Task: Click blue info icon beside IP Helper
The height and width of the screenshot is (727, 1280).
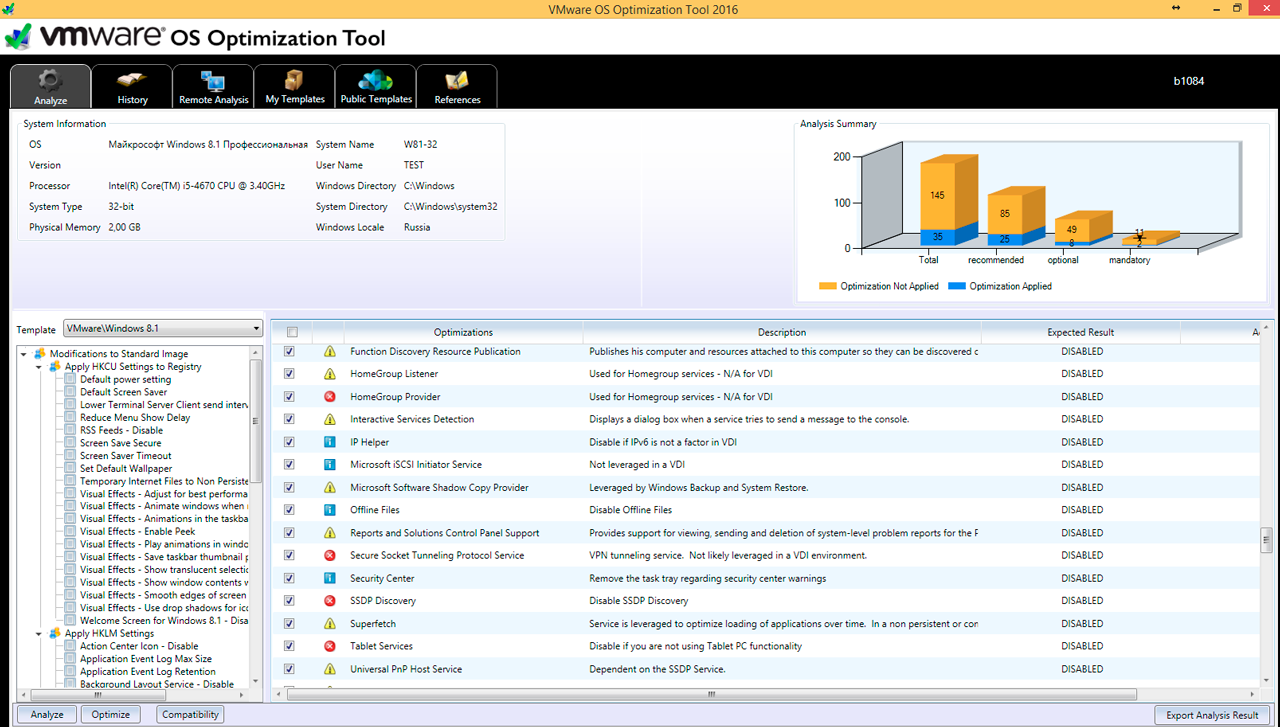Action: click(330, 442)
